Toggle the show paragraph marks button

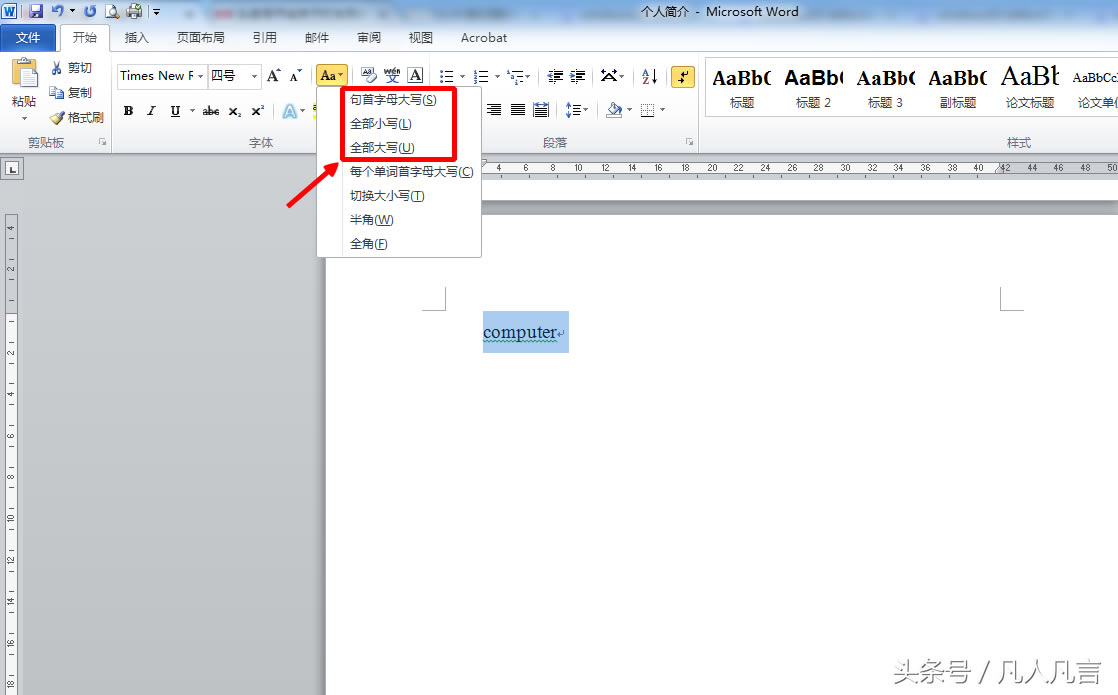[683, 76]
